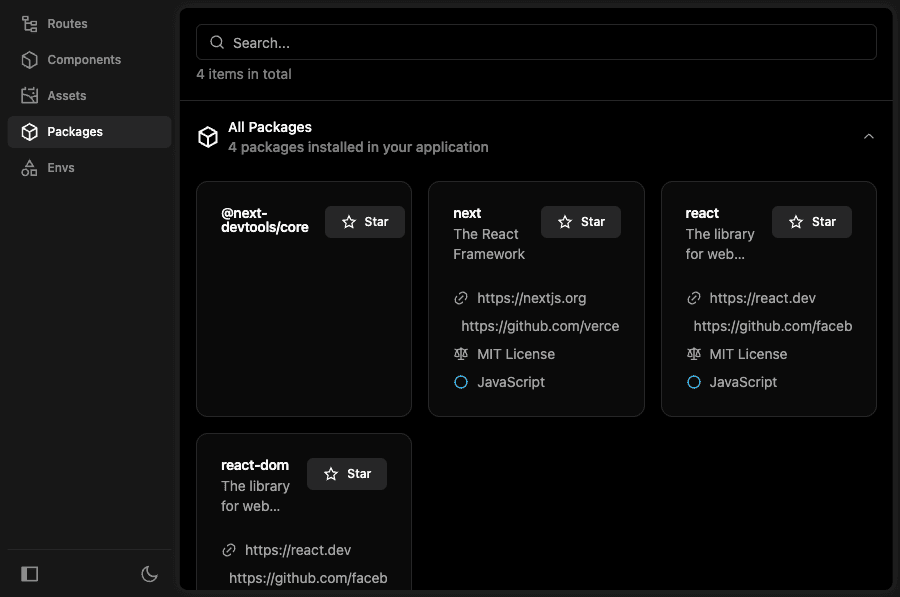Select the Packages sidebar label

coord(75,131)
